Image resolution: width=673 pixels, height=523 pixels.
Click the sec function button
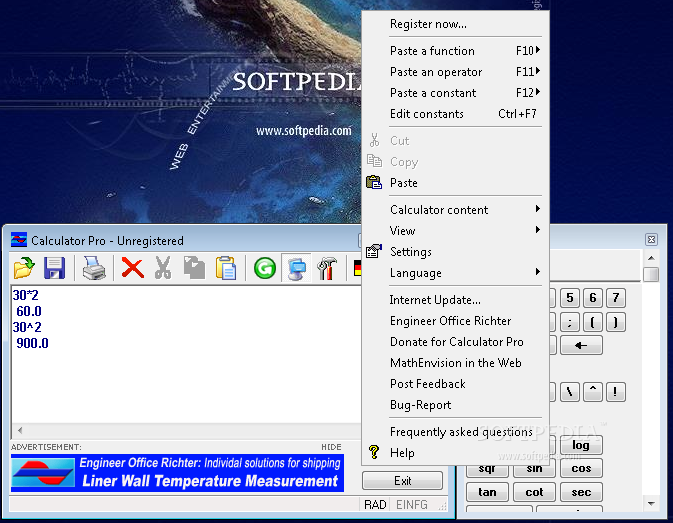pos(581,492)
